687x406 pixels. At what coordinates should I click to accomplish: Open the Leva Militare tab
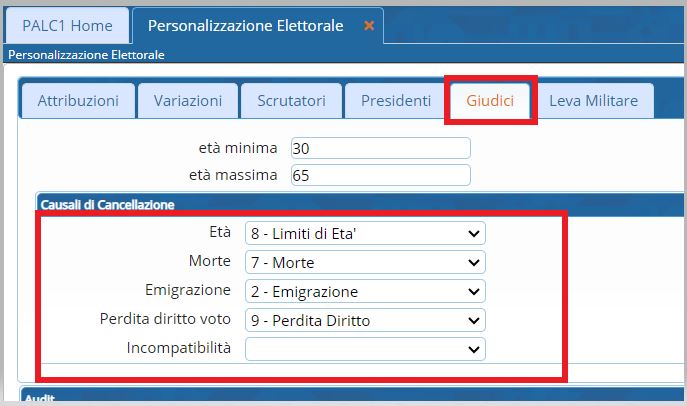coord(595,101)
